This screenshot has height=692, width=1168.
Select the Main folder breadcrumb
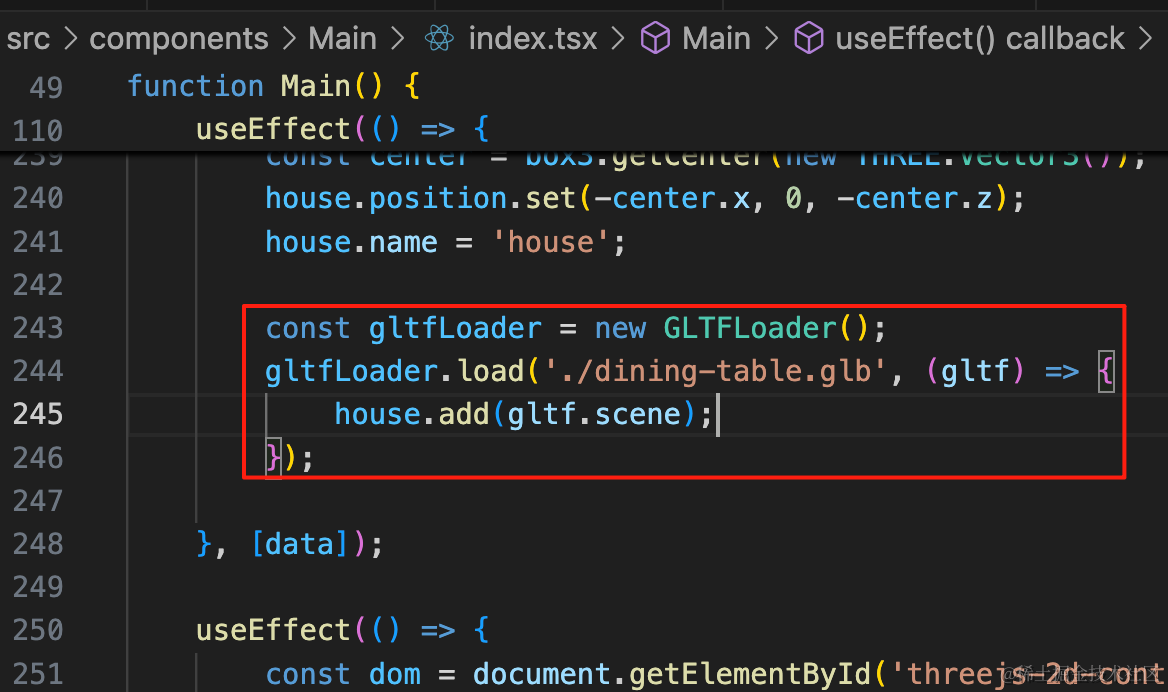[343, 39]
